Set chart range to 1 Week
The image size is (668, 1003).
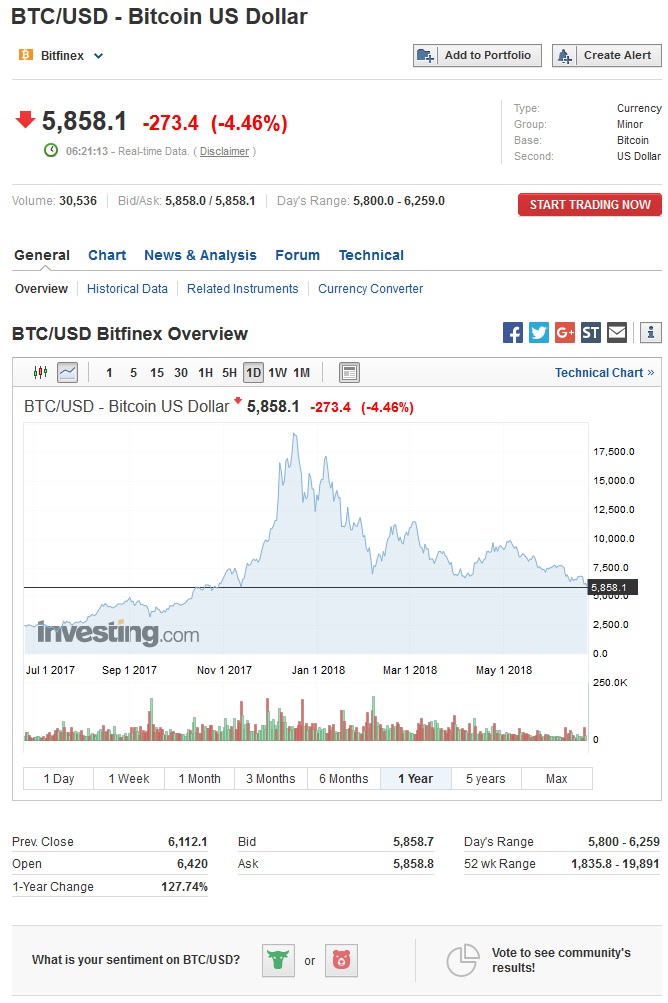click(x=129, y=778)
